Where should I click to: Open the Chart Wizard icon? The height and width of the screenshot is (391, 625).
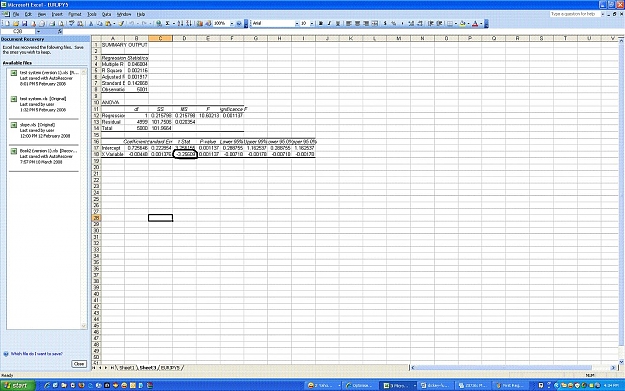[200, 24]
